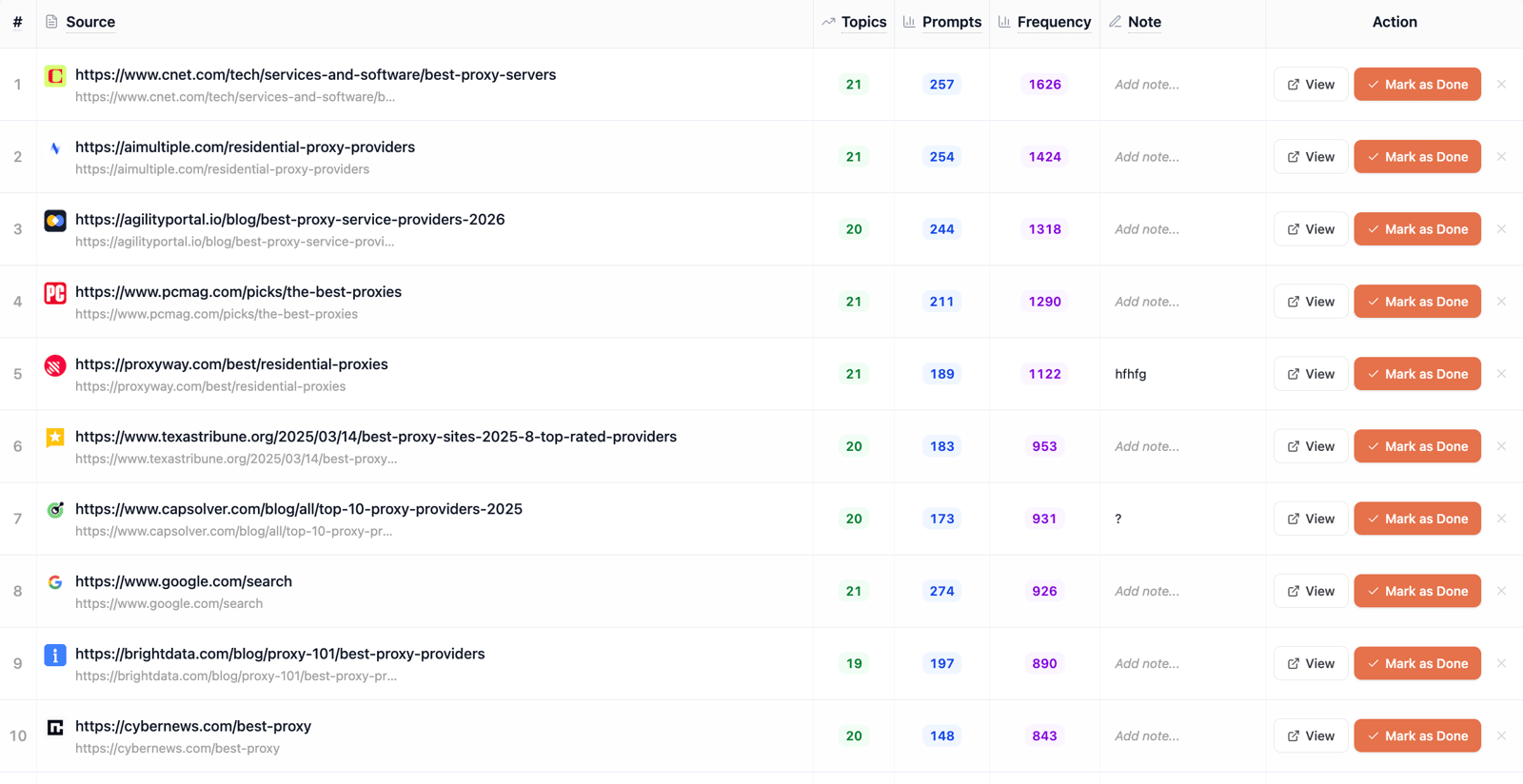The width and height of the screenshot is (1523, 784).
Task: Click the Texas Tribune star favicon
Action: 55,438
